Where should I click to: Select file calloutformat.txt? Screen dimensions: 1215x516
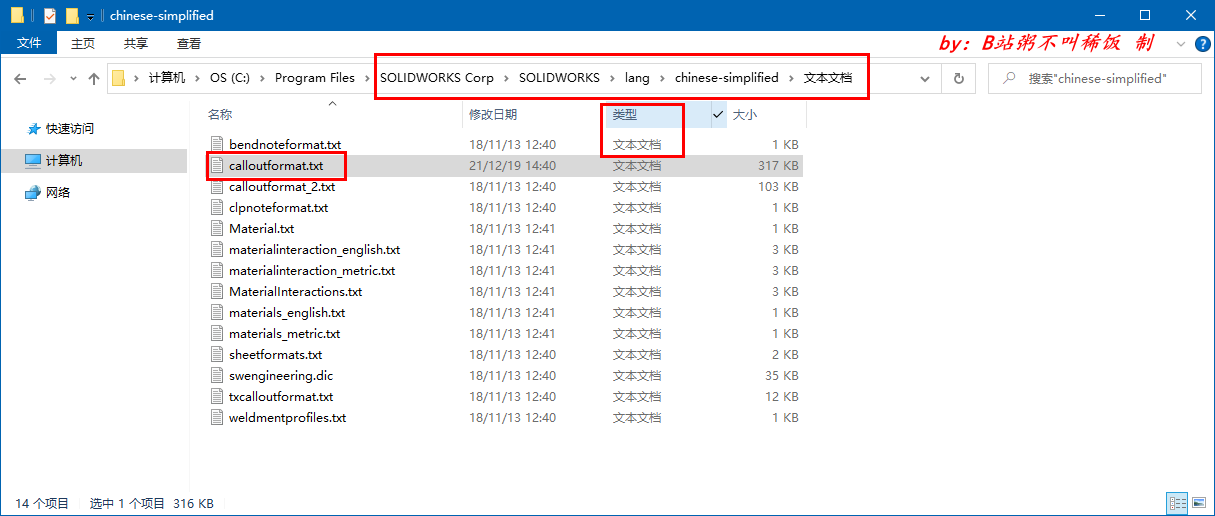[x=276, y=166]
